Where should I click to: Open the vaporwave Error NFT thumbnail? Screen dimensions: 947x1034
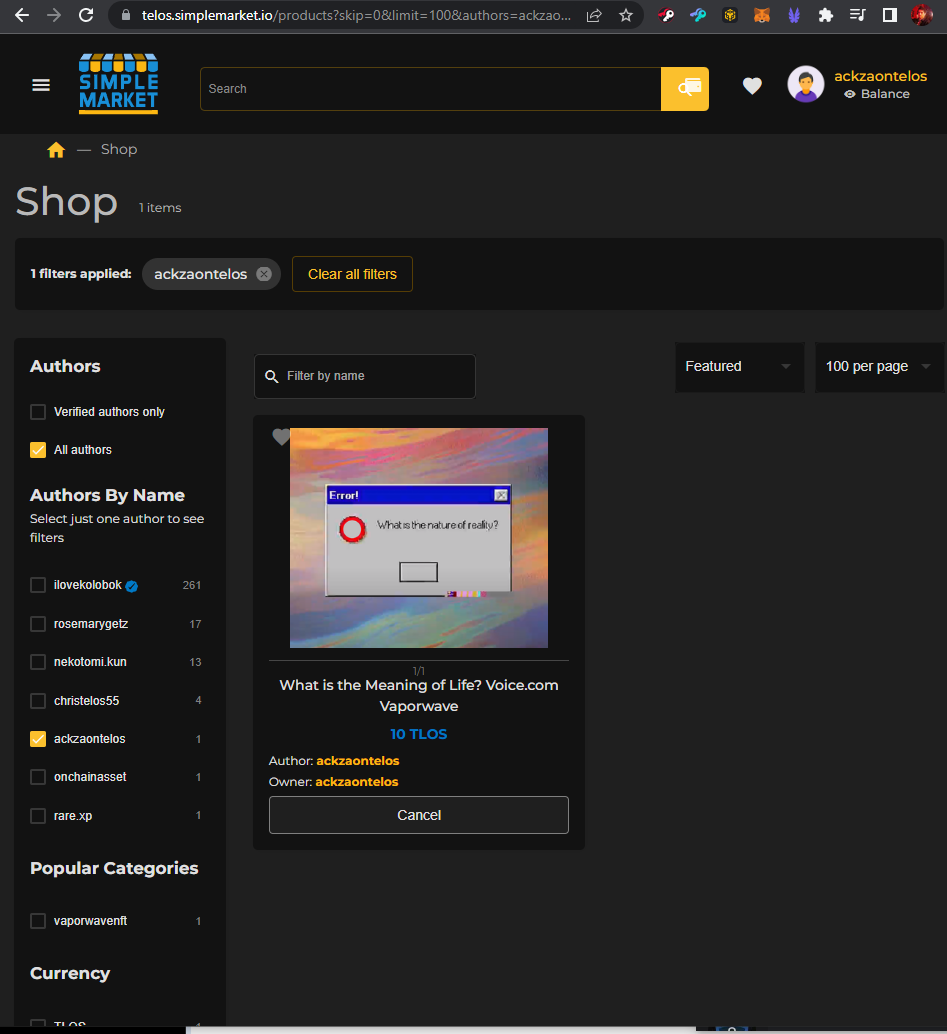(419, 538)
